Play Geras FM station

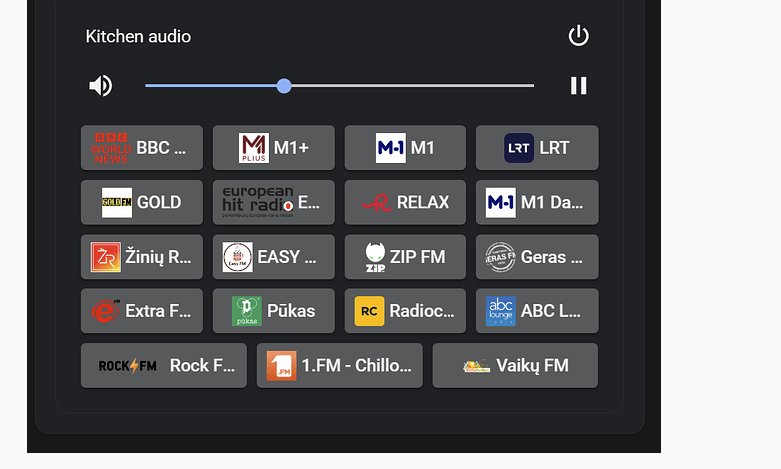point(537,257)
